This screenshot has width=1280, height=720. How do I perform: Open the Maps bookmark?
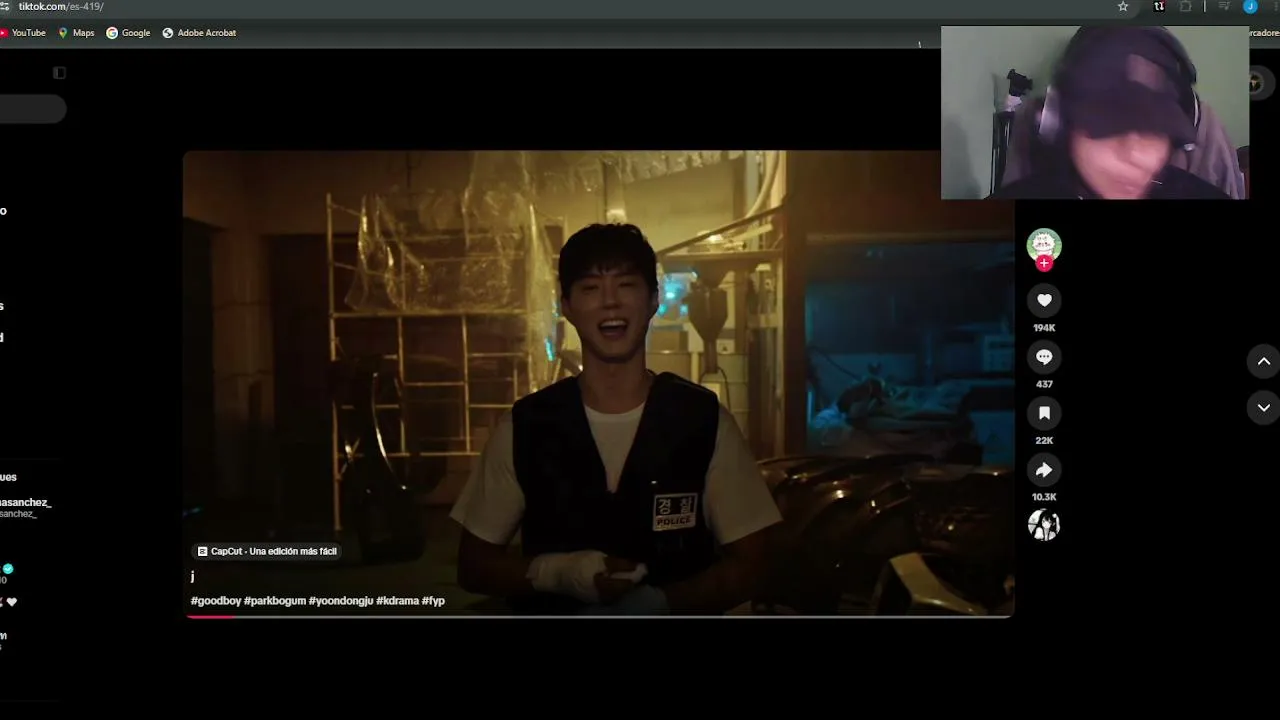76,33
